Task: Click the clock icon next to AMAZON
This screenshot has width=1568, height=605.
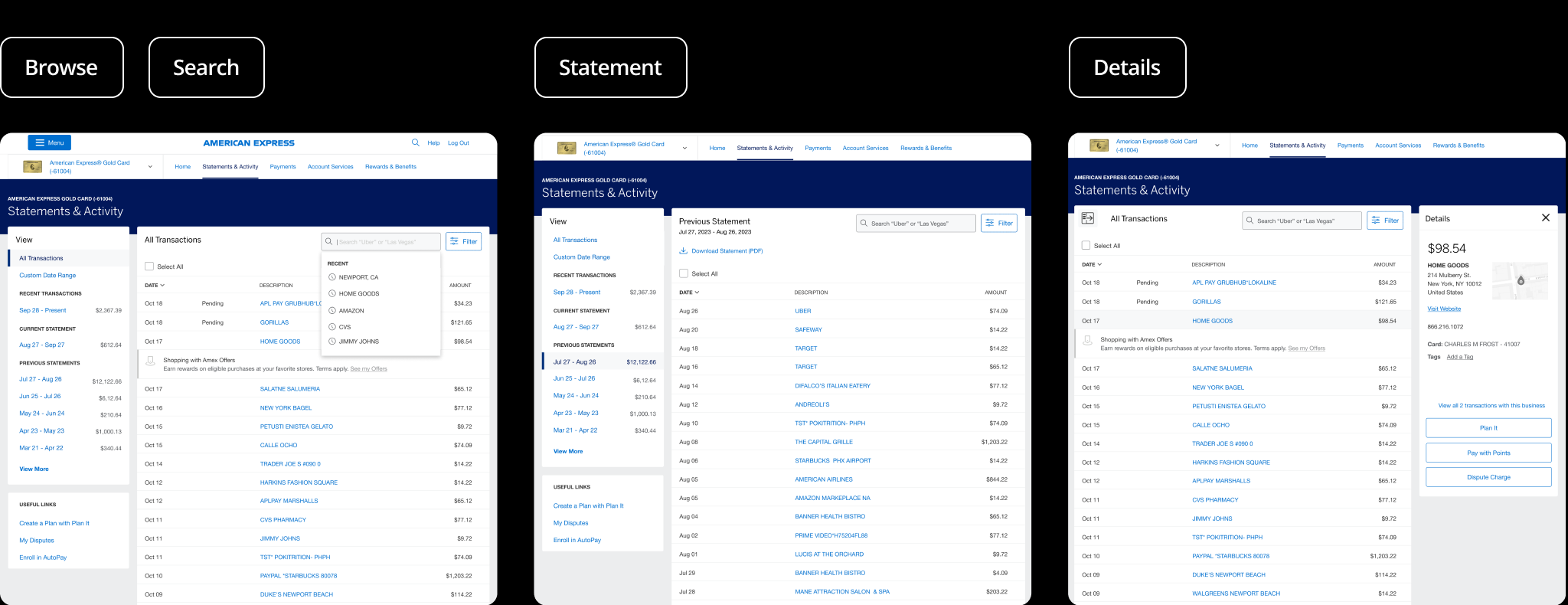Action: click(332, 310)
